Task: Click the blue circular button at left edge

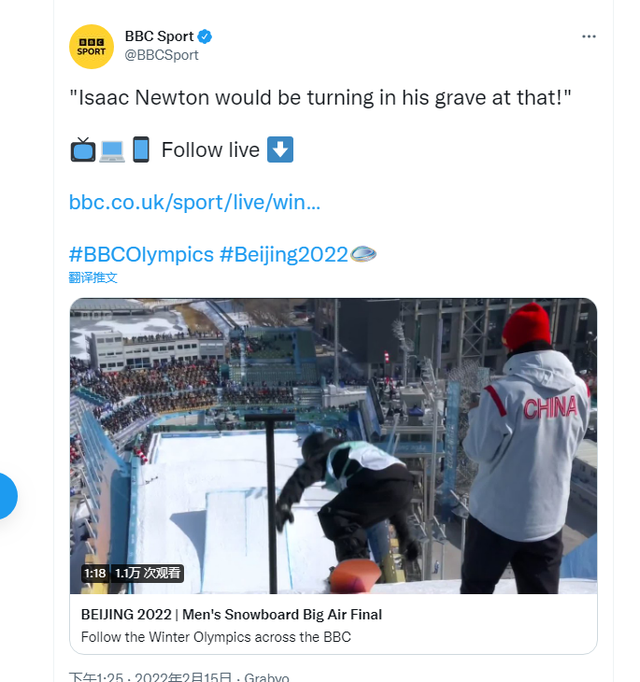Action: pos(5,495)
